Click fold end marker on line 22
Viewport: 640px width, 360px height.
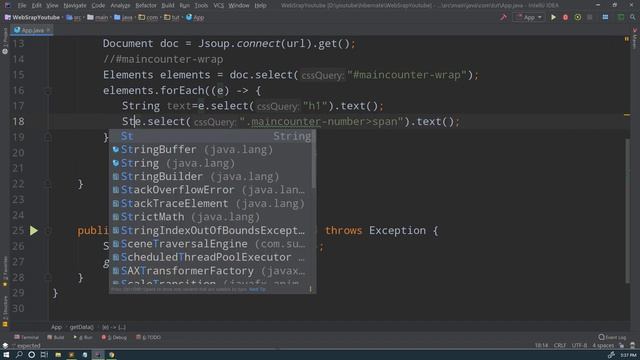(x=48, y=184)
